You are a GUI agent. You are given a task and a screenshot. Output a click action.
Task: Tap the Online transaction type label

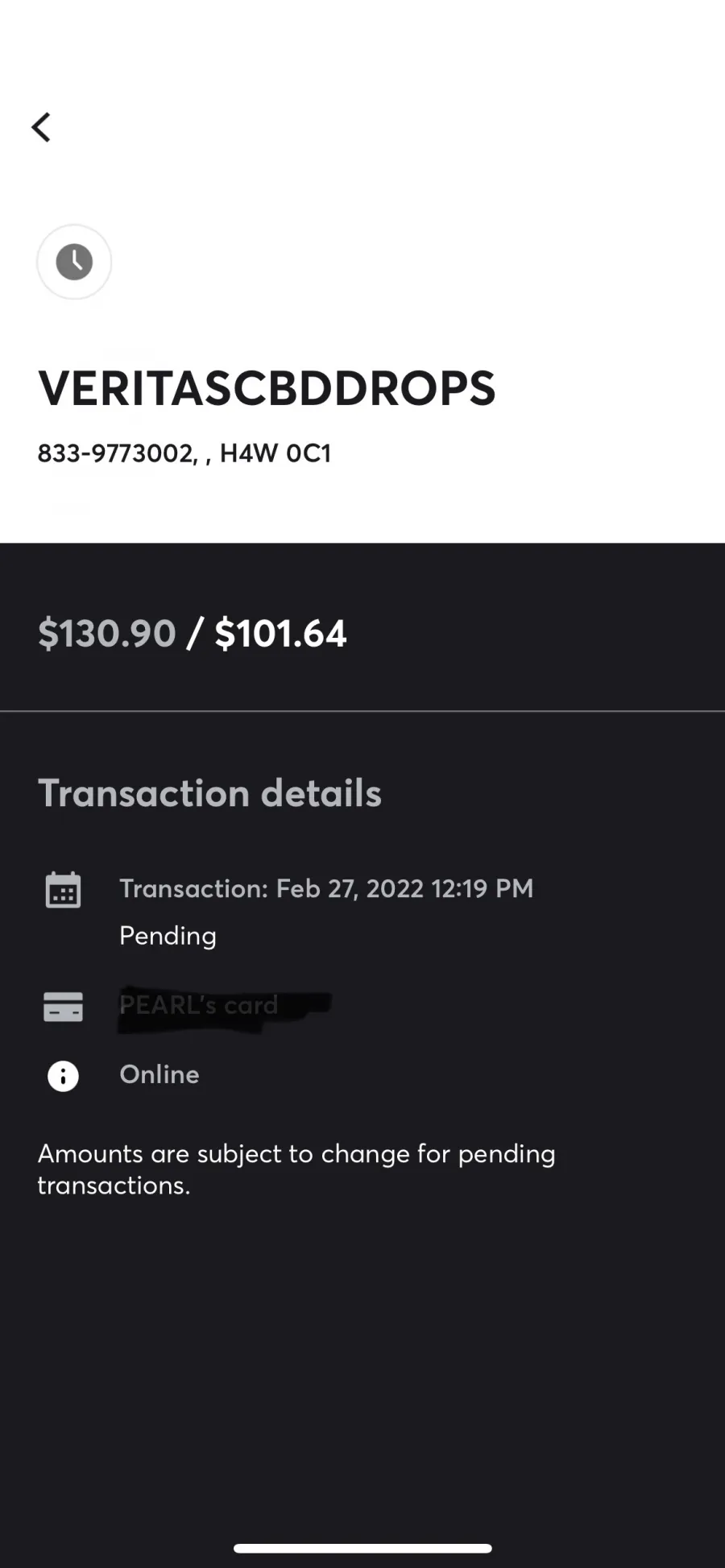point(159,1074)
